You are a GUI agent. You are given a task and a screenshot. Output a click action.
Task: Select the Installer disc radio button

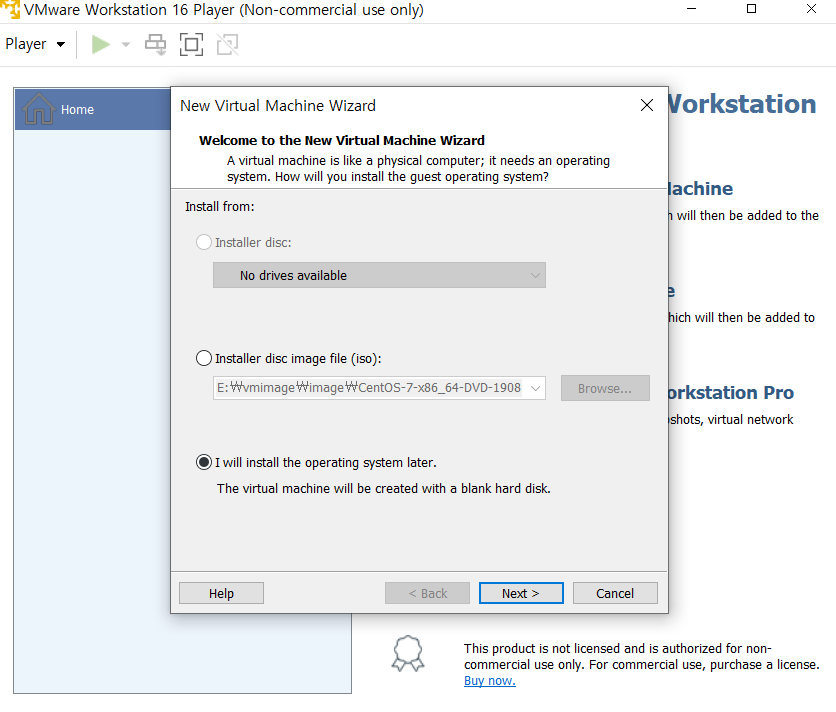[204, 242]
